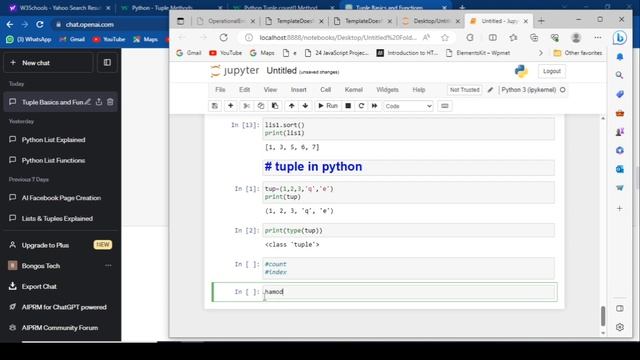Open the command palette keyboard icon
640x360 pixels.
pyautogui.click(x=444, y=106)
